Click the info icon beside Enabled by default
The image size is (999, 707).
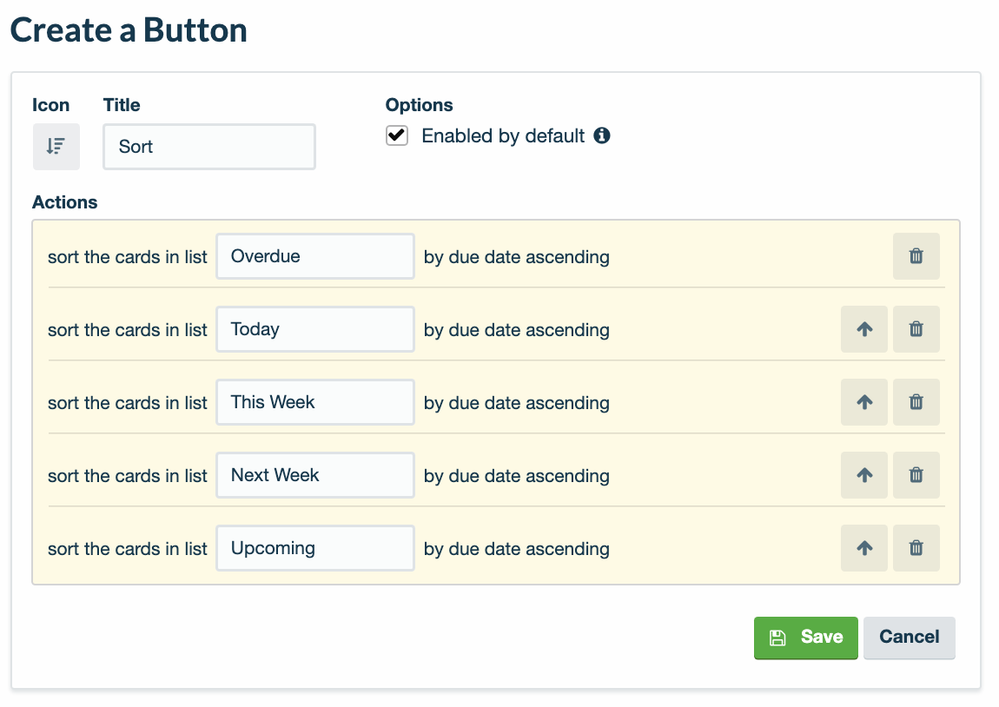tap(602, 135)
